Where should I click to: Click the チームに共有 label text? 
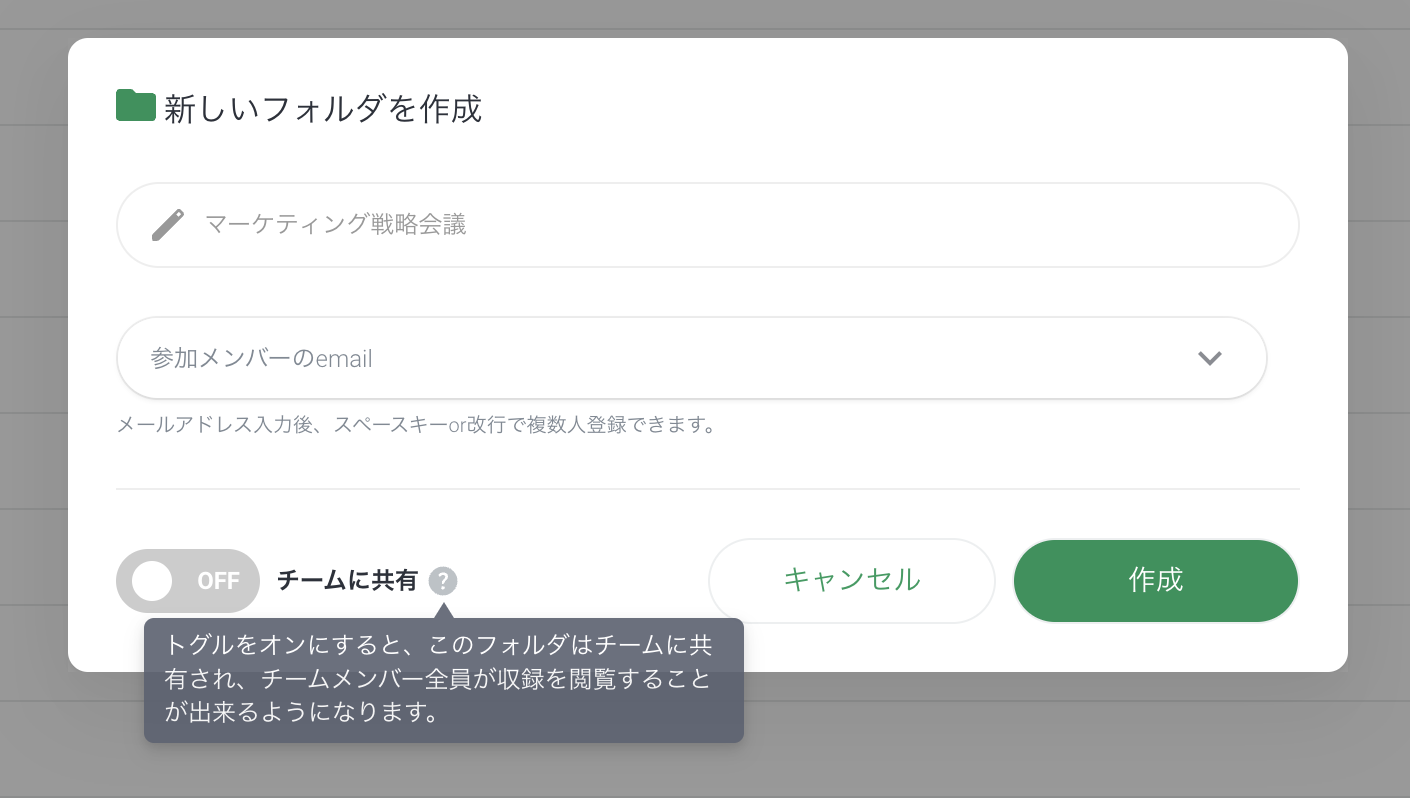347,581
